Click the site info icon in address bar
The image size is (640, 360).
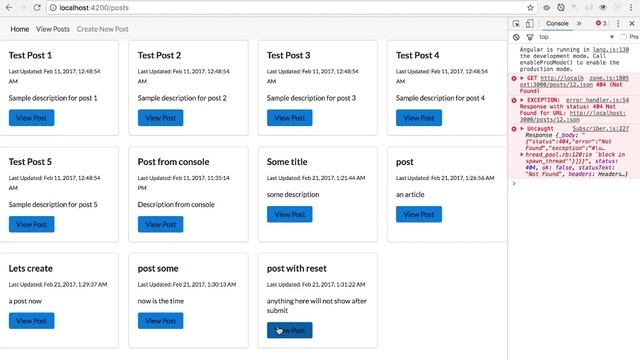53,7
